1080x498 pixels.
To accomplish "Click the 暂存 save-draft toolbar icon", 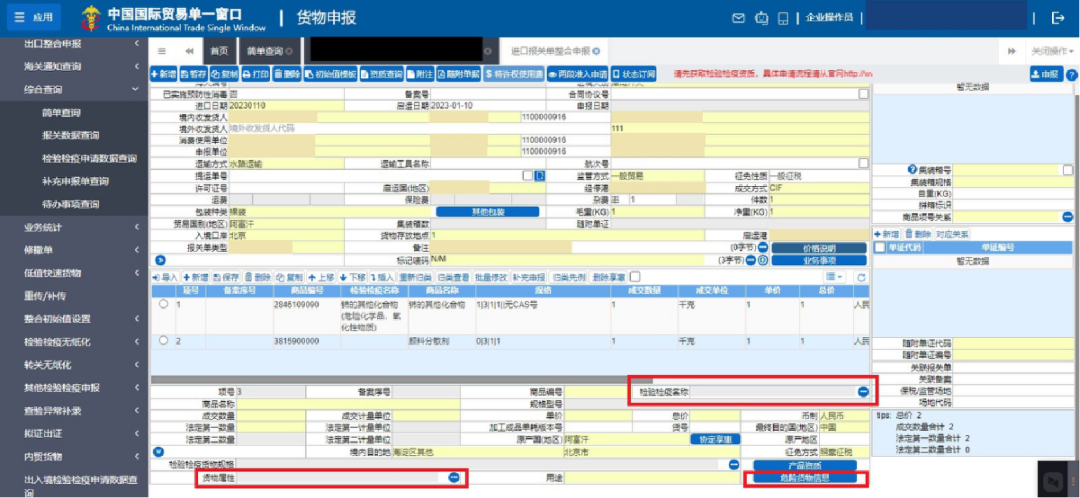I will click(193, 74).
